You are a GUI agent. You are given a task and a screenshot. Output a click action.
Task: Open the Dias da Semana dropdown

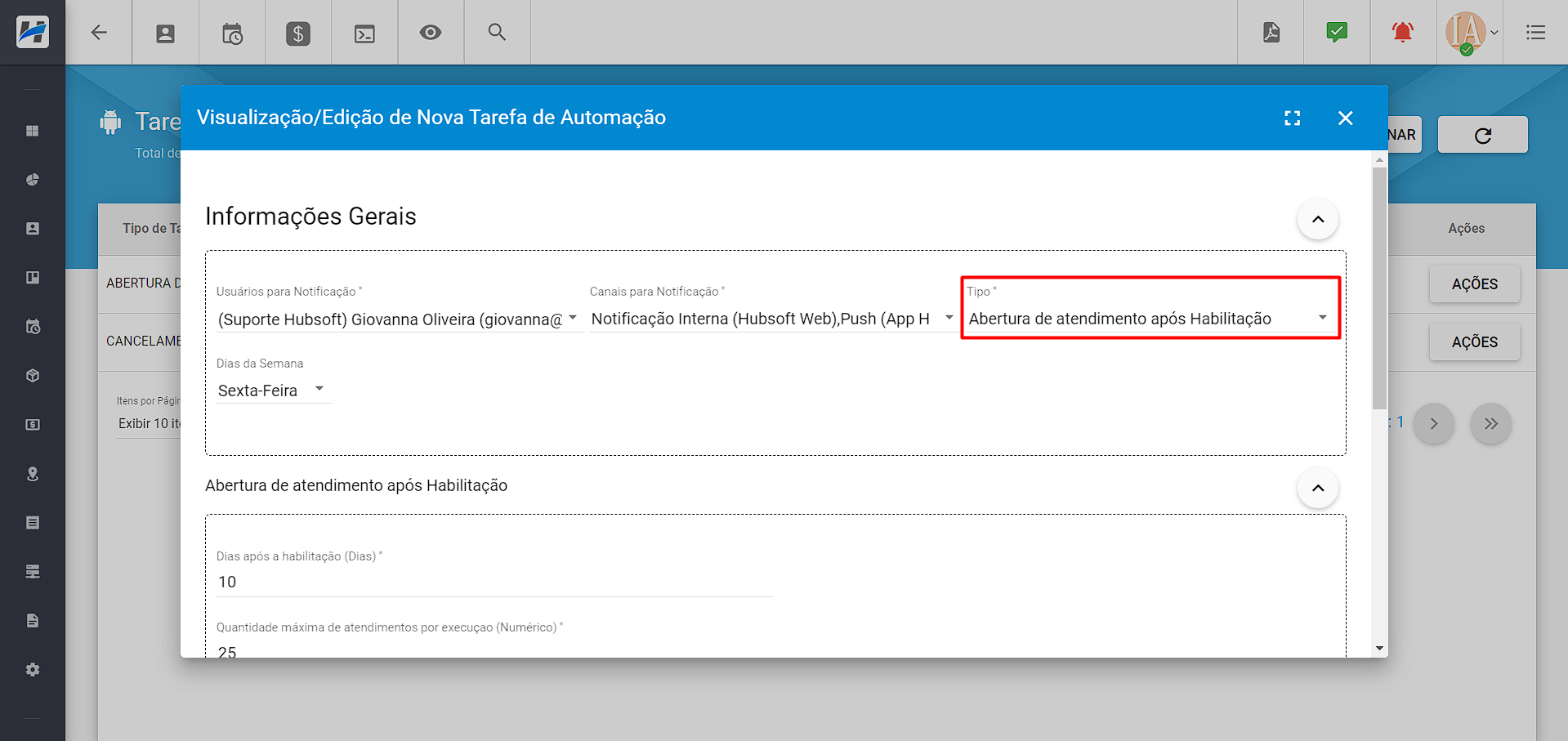(x=272, y=391)
